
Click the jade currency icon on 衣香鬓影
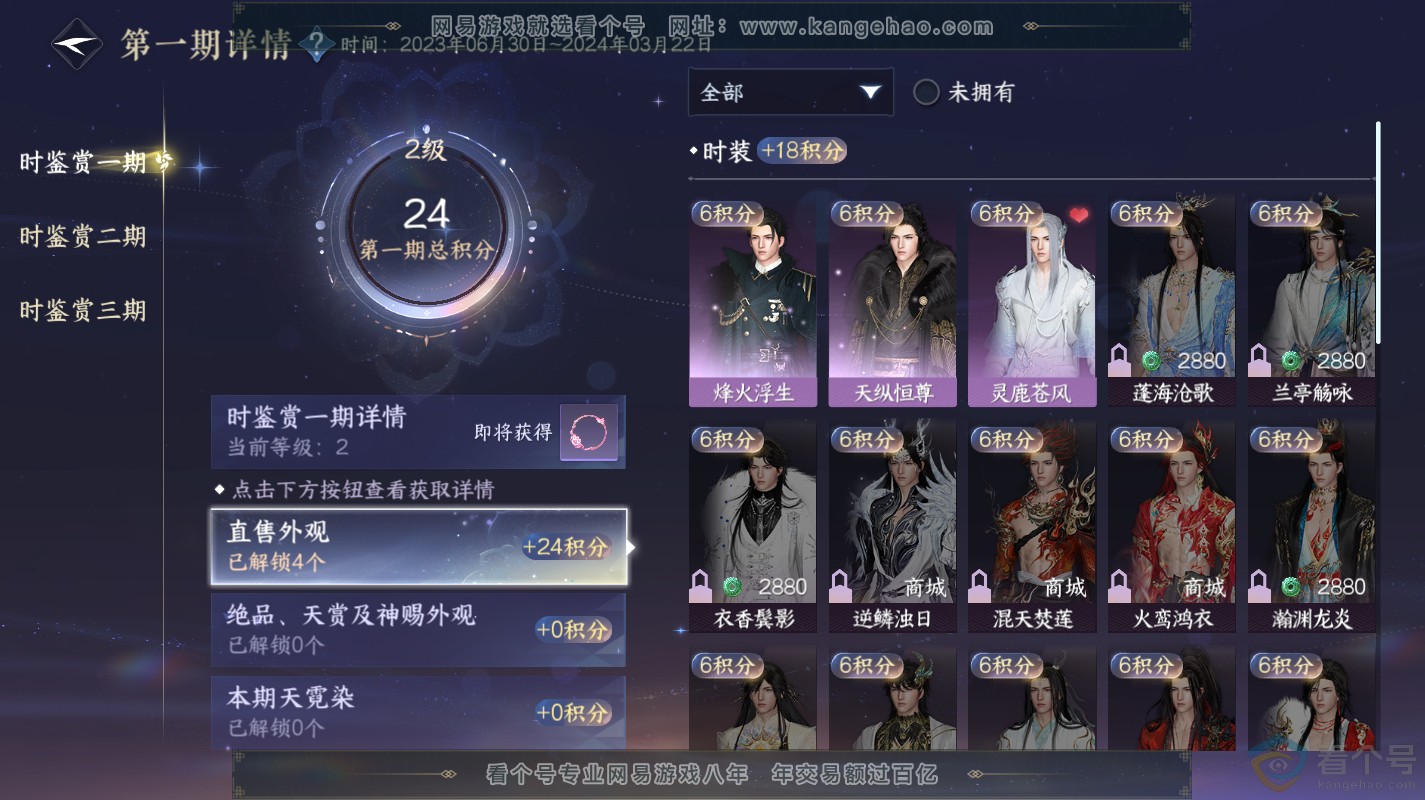tap(732, 586)
